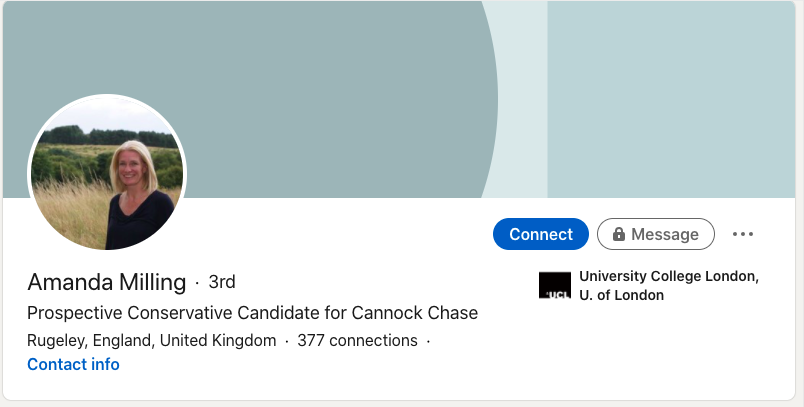This screenshot has width=804, height=407.
Task: Open the three-dot More actions menu
Action: [x=742, y=234]
